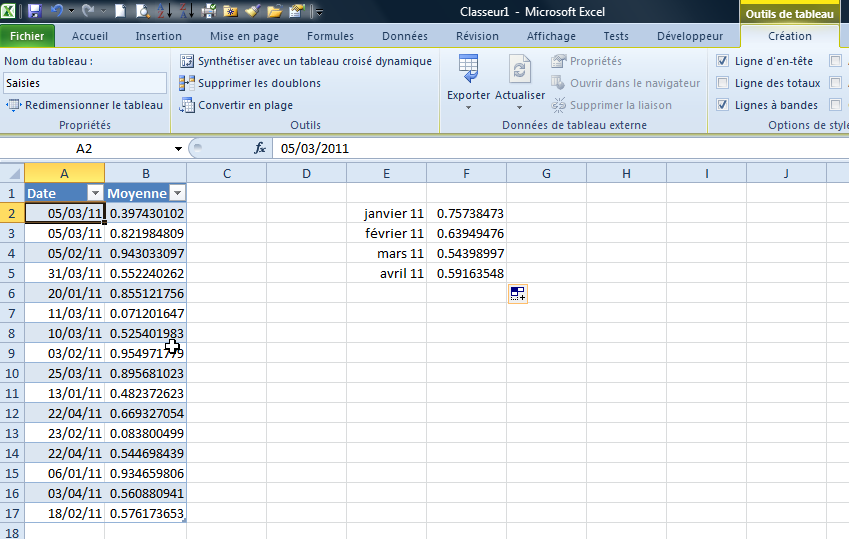Click the auto-expansion options smart tag
Screen dimensions: 849x539
[x=518, y=294]
